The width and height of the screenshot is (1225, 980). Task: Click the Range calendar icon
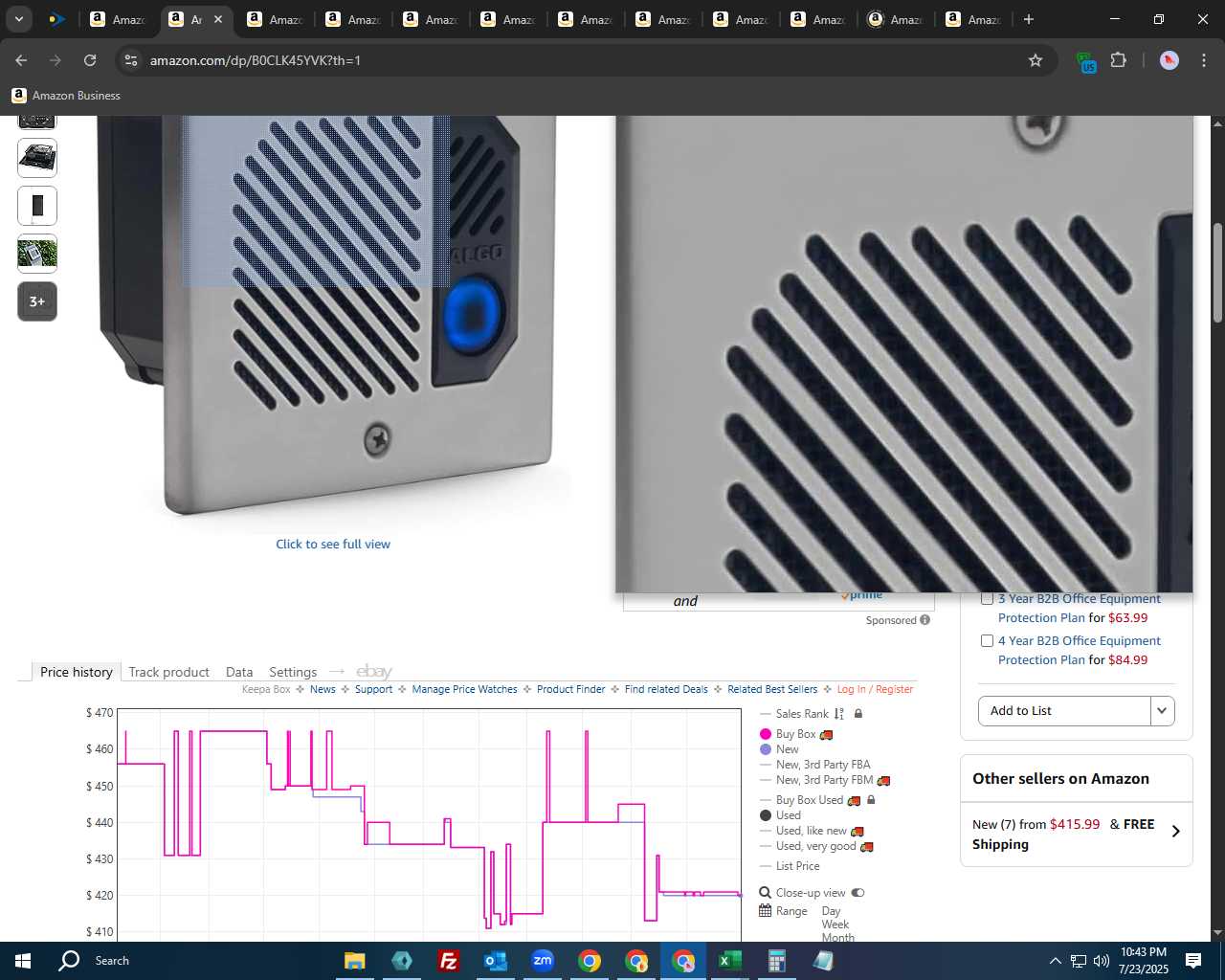click(x=766, y=911)
